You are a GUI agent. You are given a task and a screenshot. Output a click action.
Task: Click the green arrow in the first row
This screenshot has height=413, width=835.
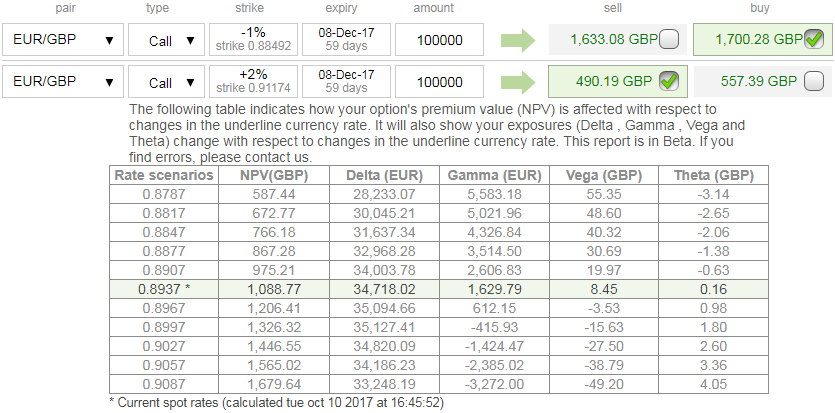(x=516, y=40)
